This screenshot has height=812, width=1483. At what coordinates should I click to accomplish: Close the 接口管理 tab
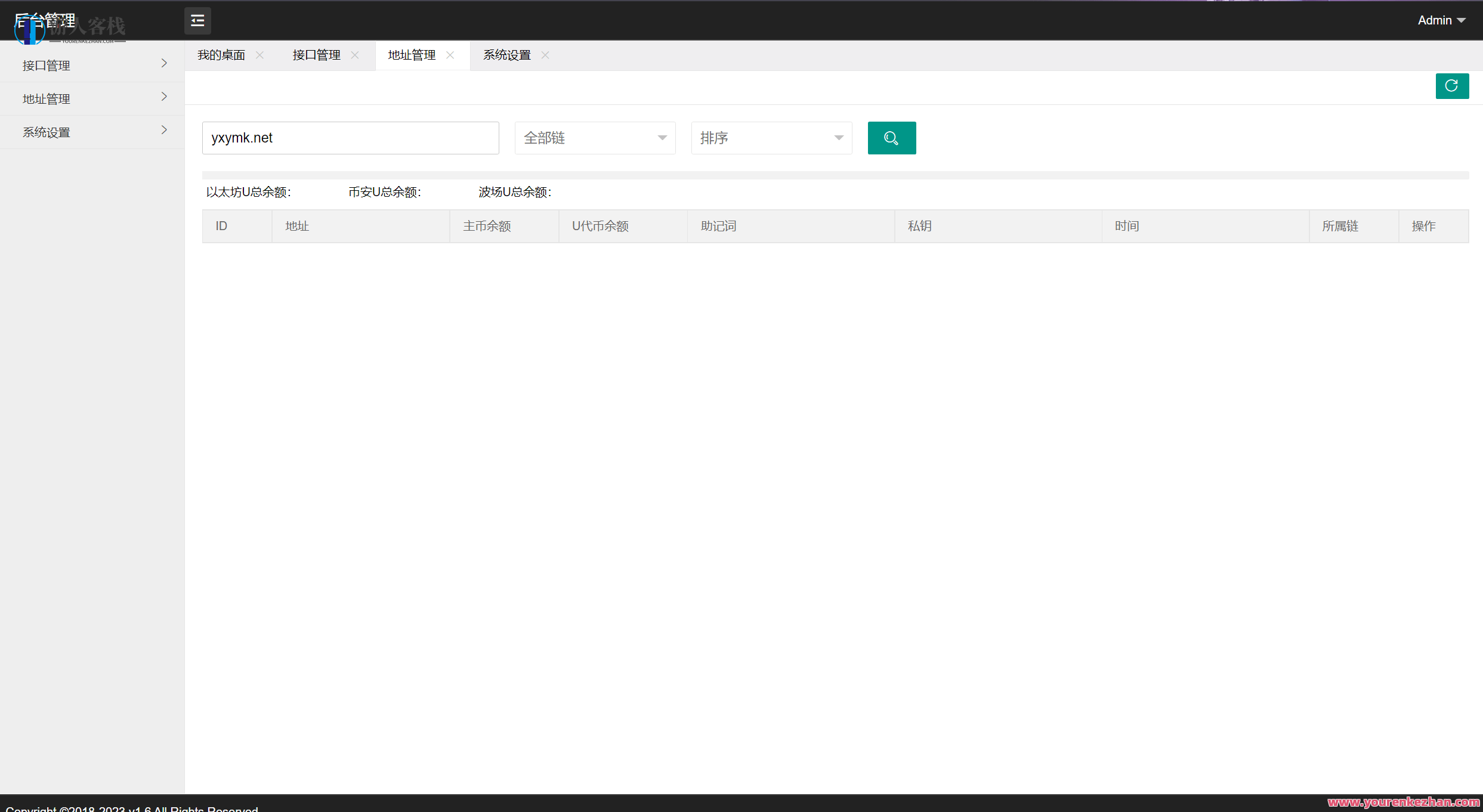(355, 55)
